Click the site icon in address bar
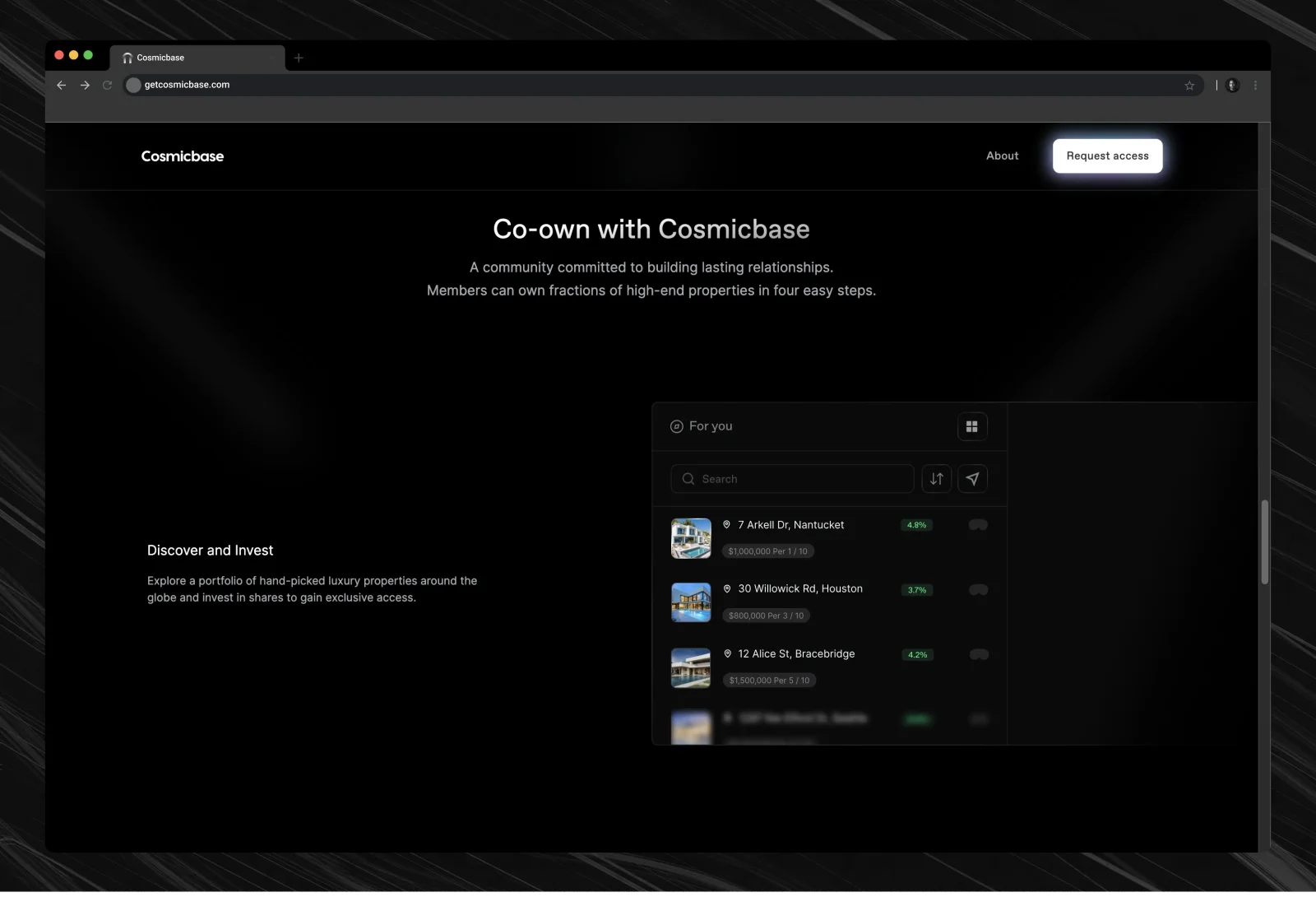 pyautogui.click(x=133, y=85)
